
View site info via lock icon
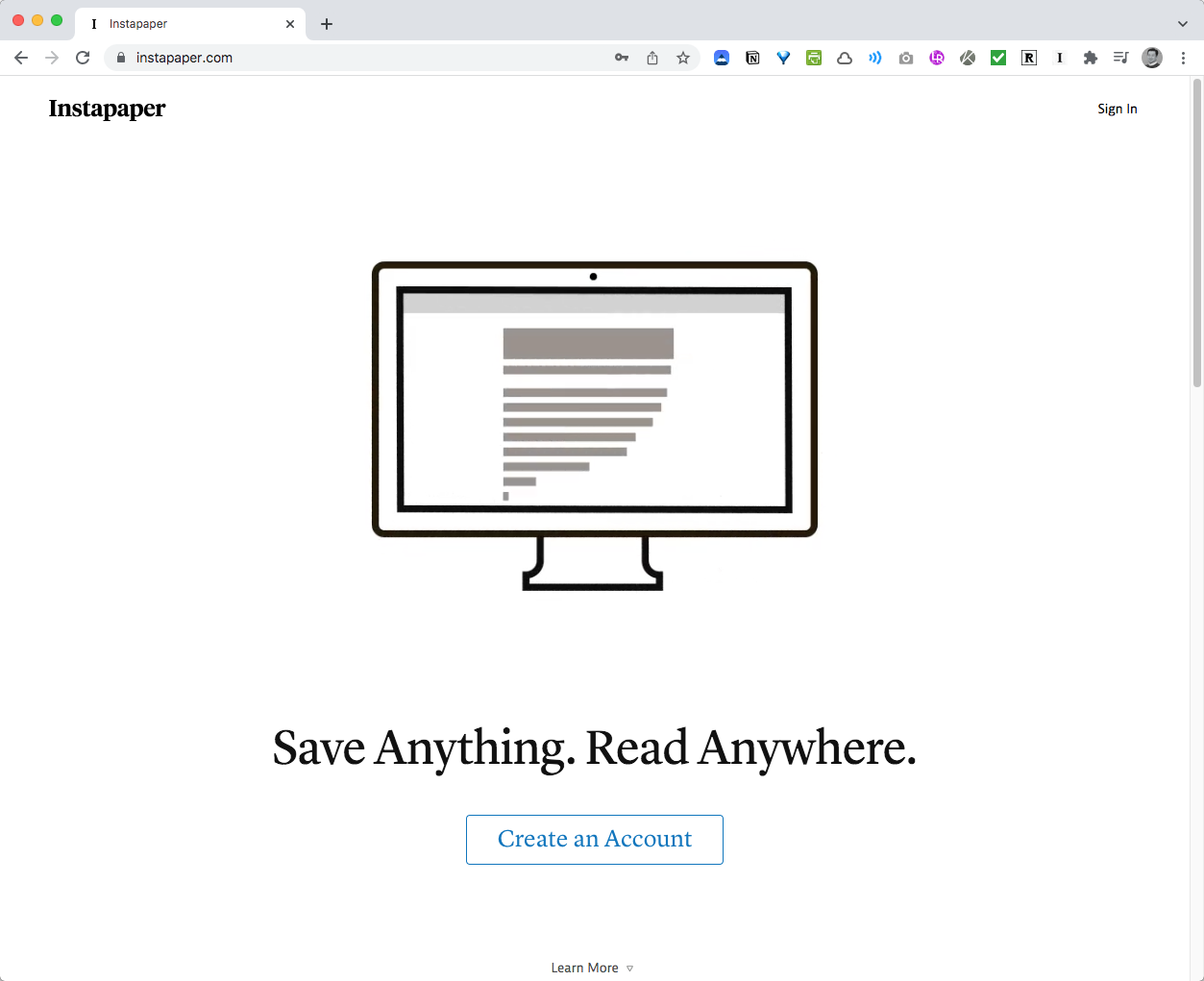click(x=121, y=58)
